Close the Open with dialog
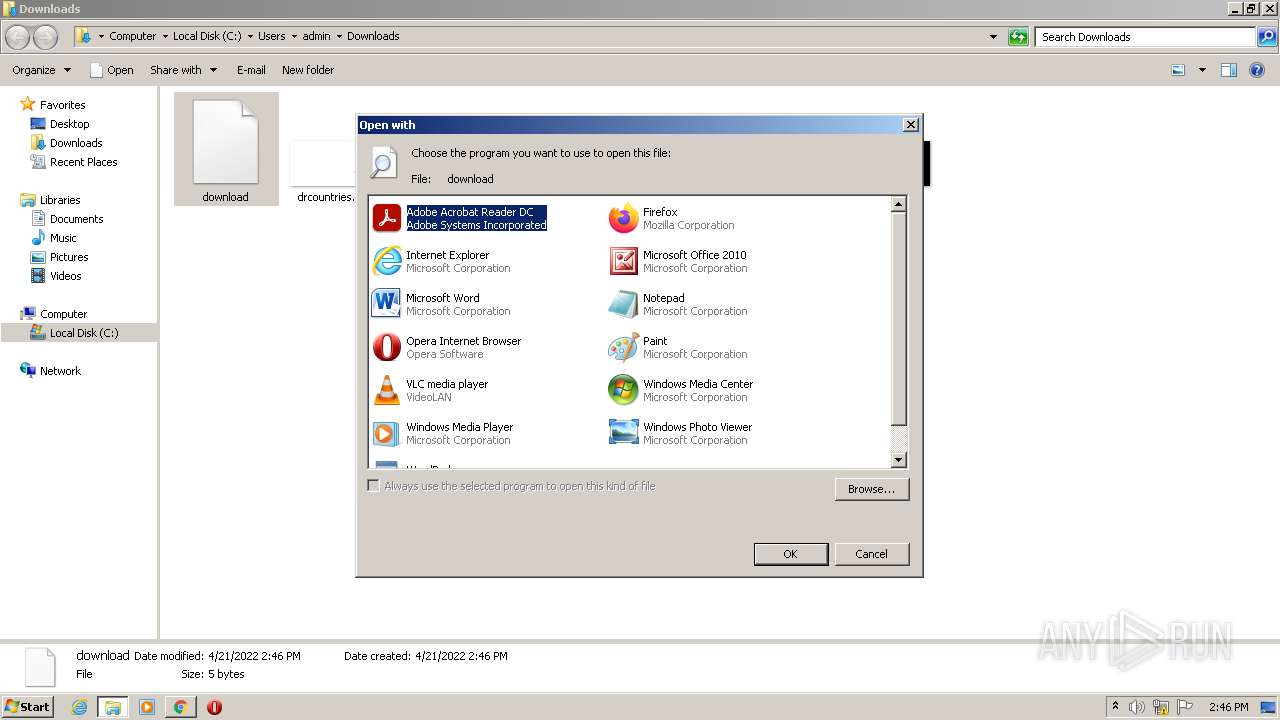This screenshot has height=720, width=1280. coord(910,125)
